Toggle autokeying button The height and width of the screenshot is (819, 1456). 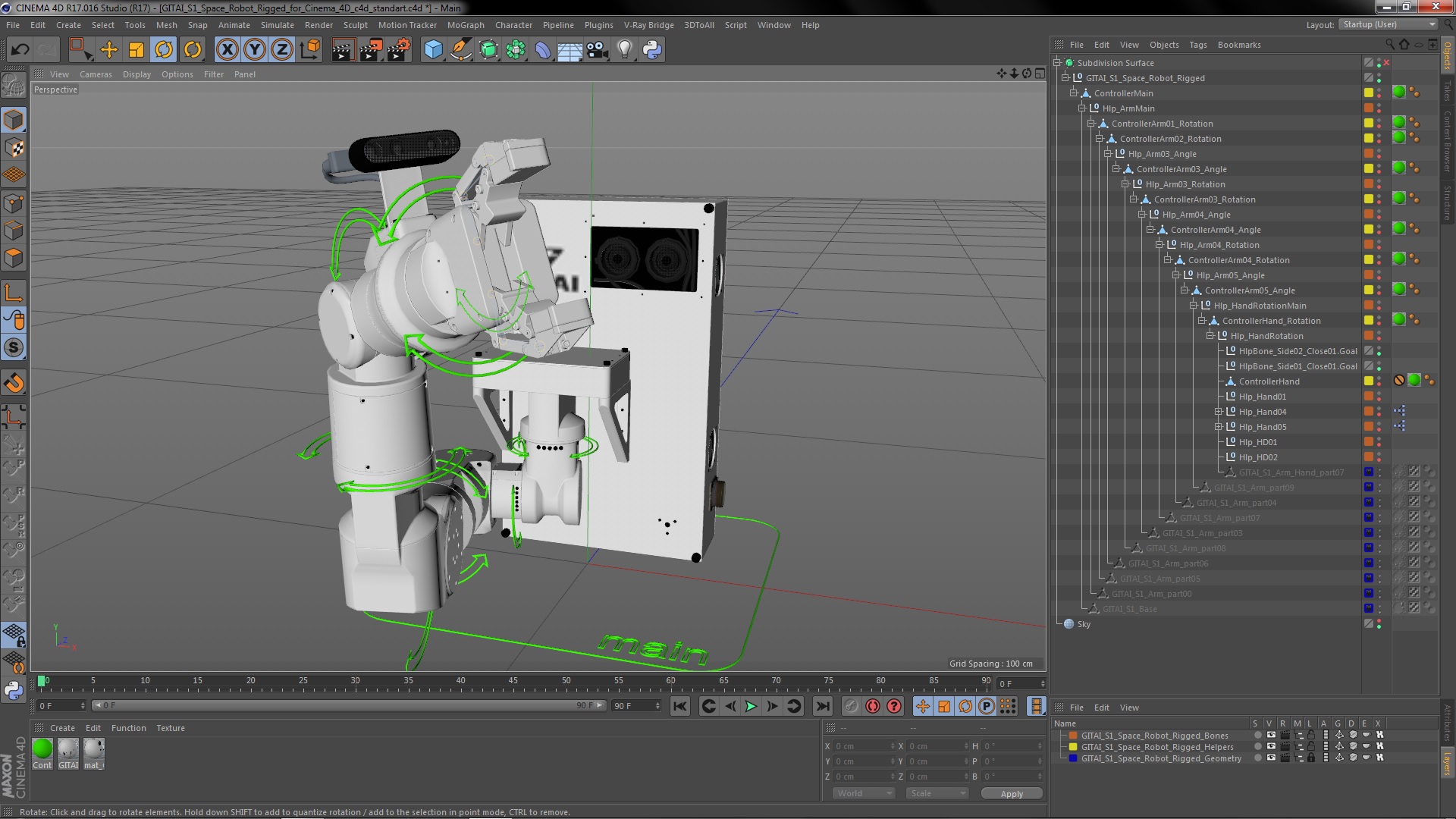[873, 706]
